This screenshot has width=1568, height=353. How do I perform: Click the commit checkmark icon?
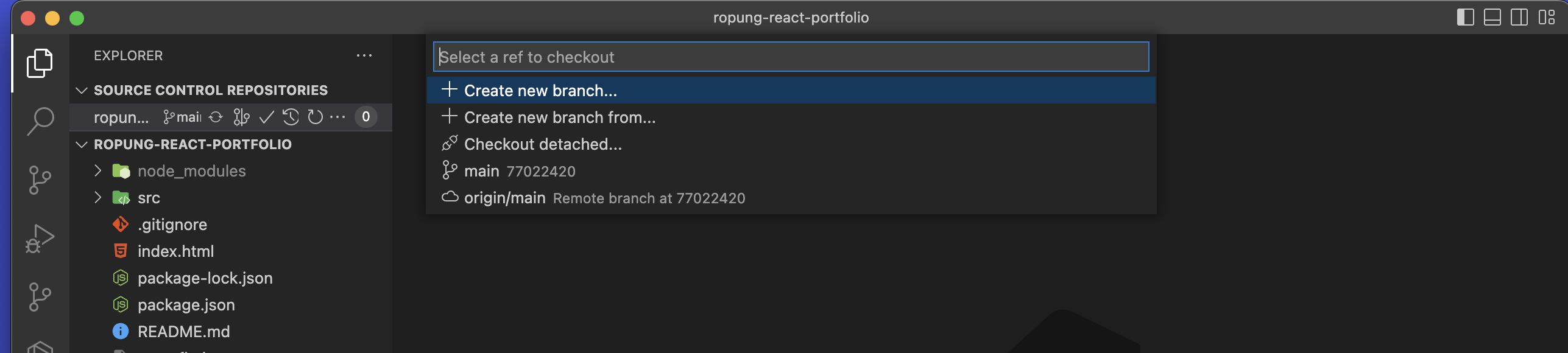pos(266,117)
